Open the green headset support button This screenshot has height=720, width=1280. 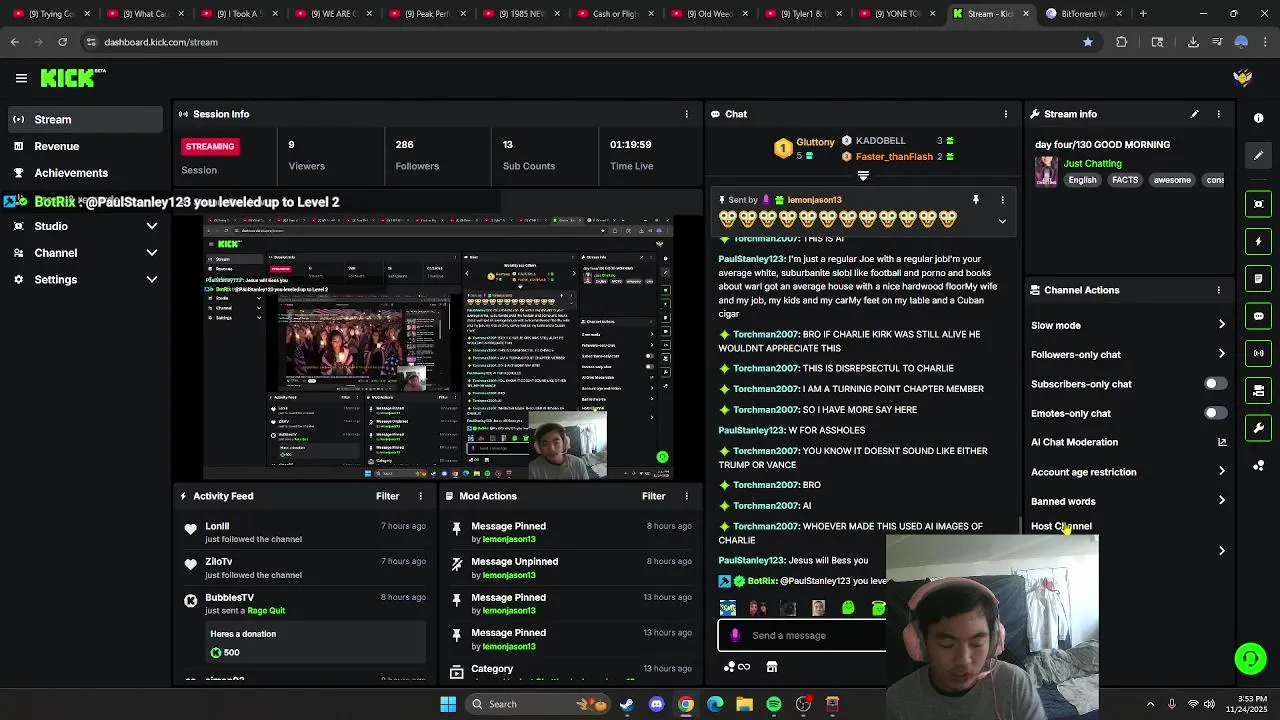(1250, 658)
